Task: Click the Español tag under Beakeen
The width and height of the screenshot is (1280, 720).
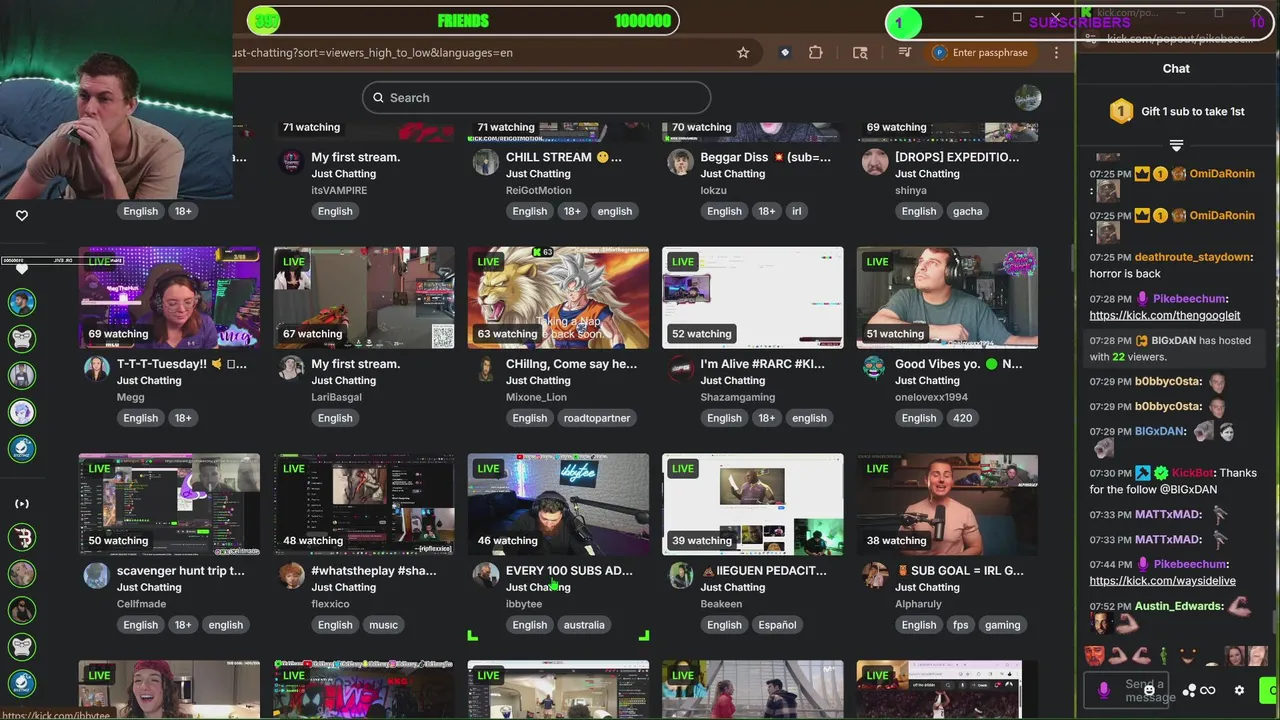Action: pyautogui.click(x=777, y=625)
